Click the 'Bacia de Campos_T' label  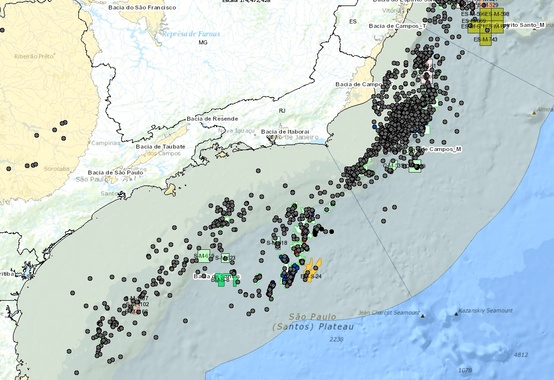pos(397,26)
